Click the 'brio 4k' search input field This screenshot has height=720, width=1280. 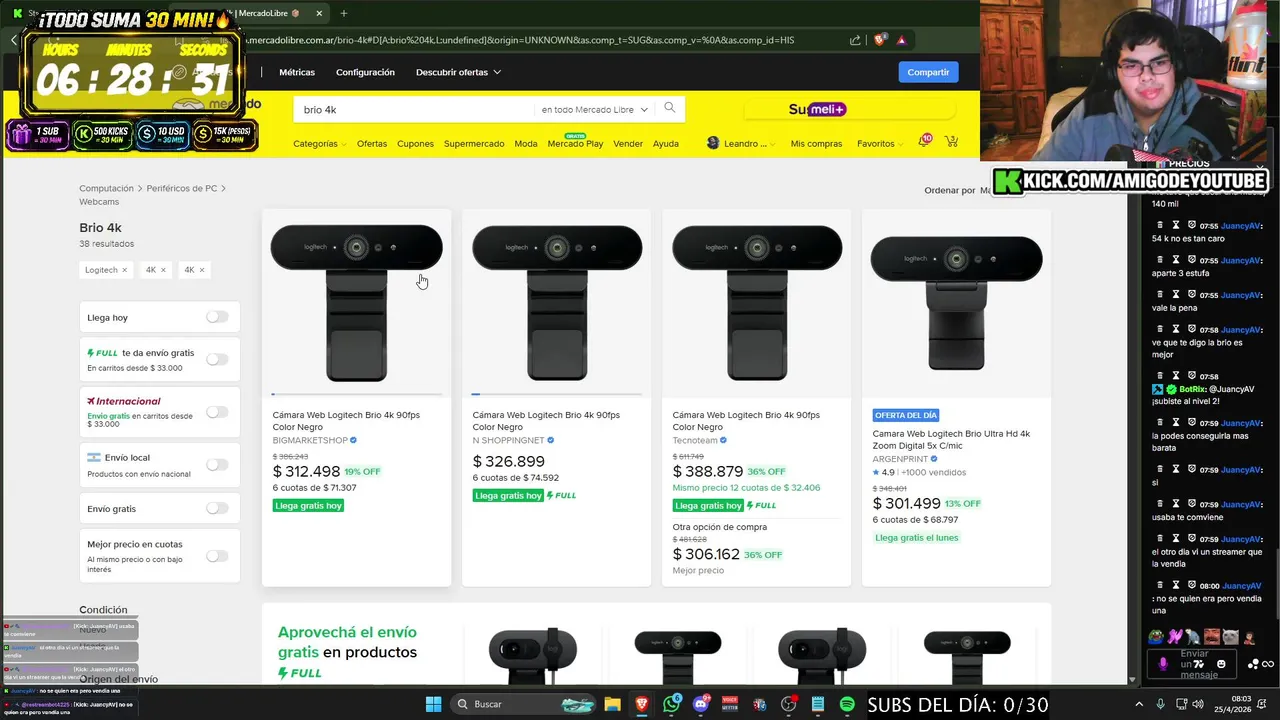coord(415,109)
